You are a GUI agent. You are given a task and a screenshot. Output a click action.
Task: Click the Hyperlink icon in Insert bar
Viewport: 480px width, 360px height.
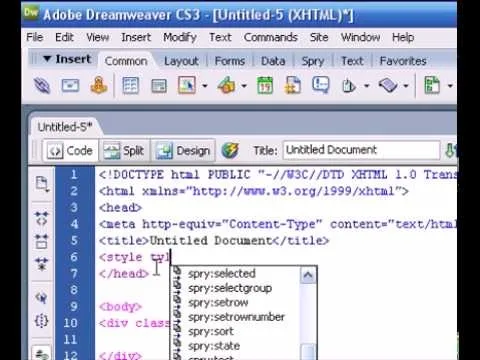pos(42,86)
